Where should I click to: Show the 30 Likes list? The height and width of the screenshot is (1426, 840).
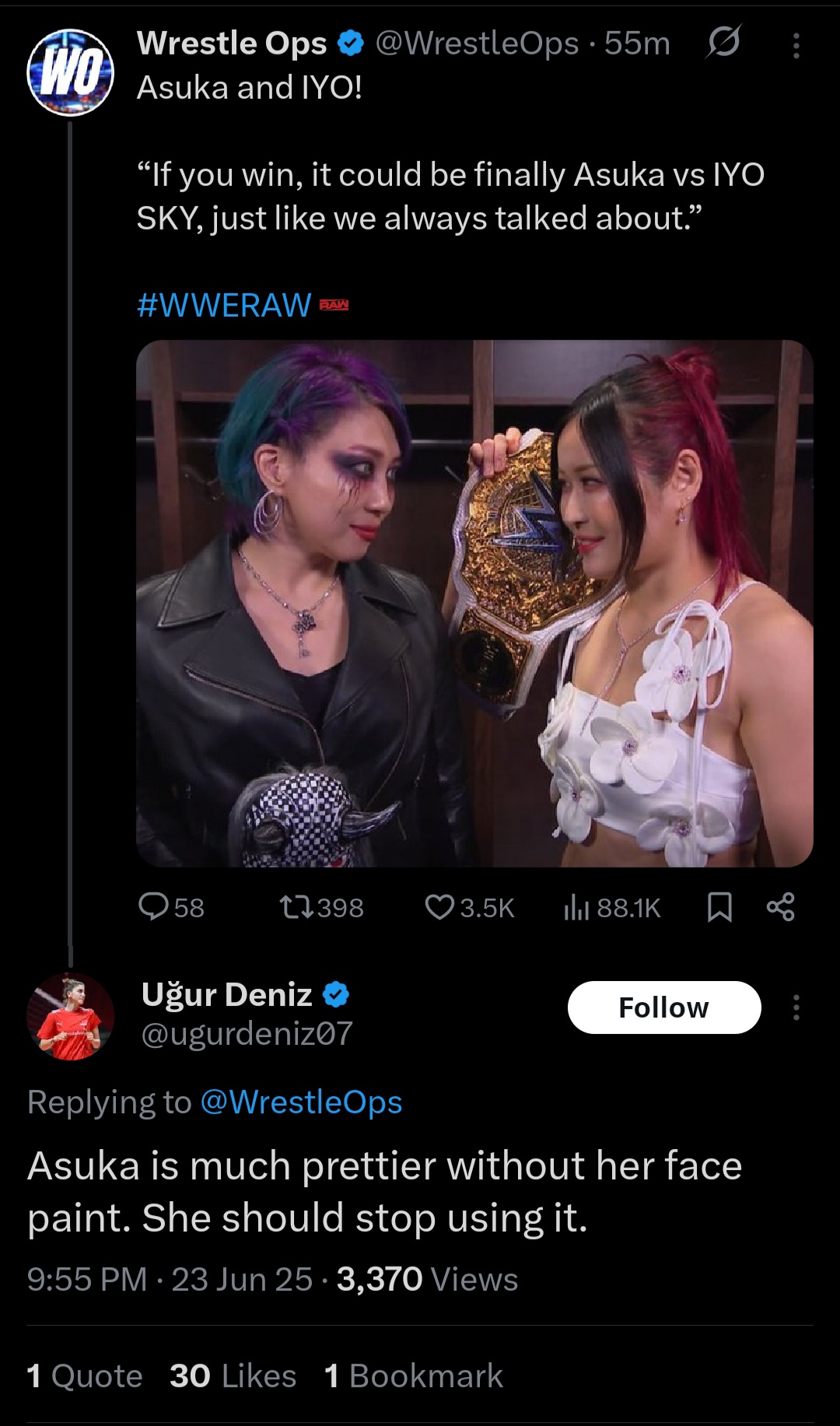(233, 1375)
